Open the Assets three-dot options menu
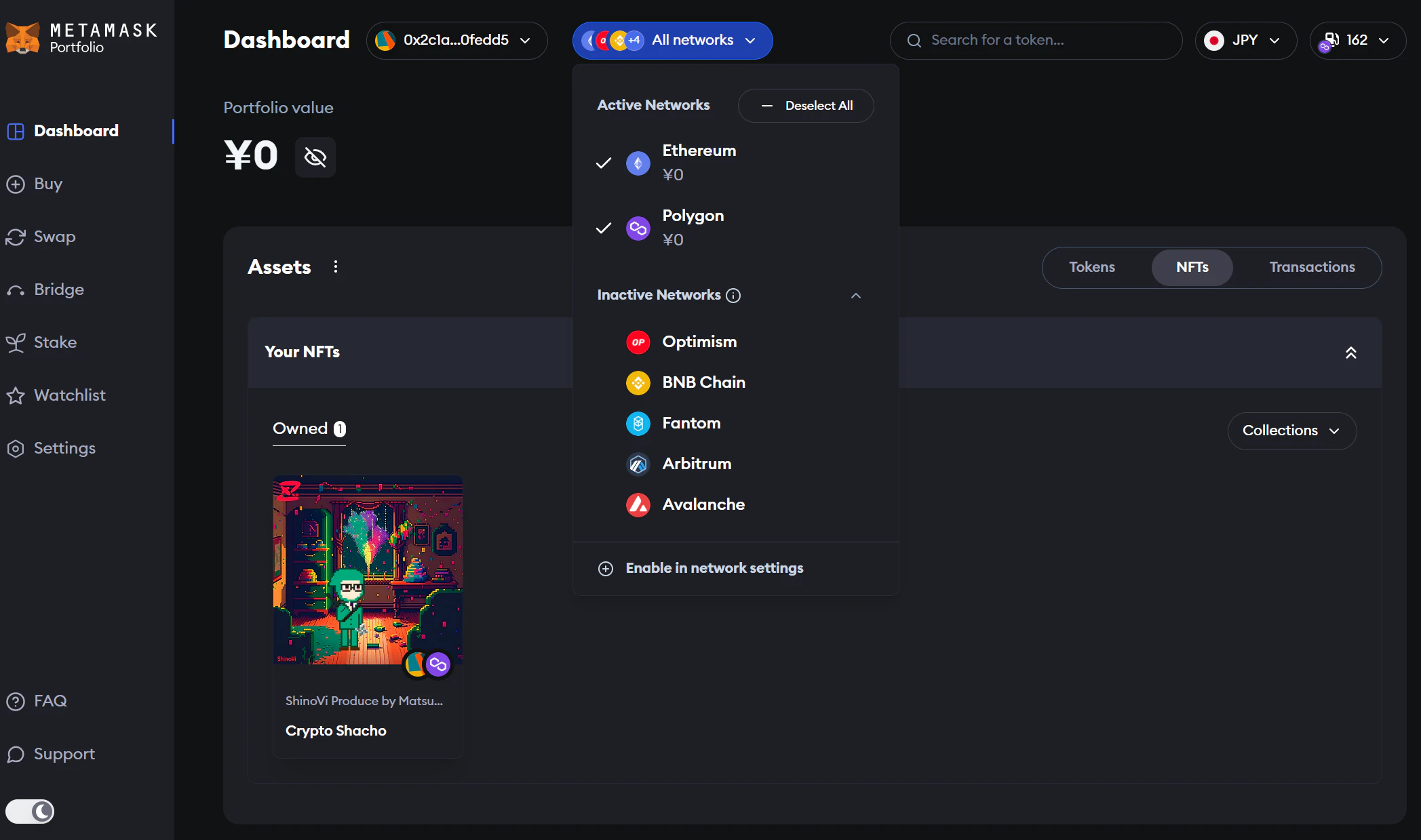This screenshot has height=840, width=1421. pos(336,266)
